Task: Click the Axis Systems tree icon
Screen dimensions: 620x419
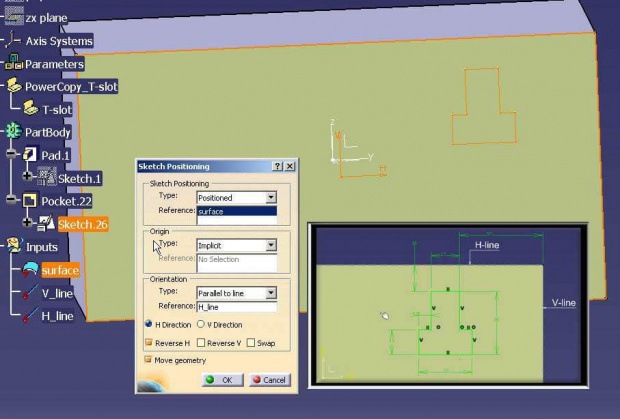Action: coord(12,41)
